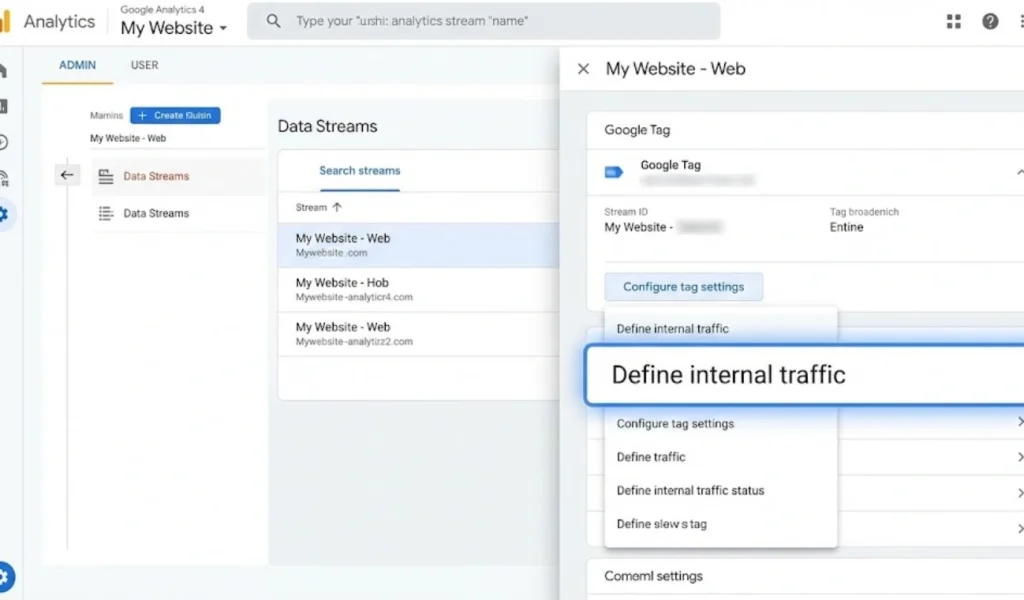Click the Home icon in left sidebar

click(4, 70)
